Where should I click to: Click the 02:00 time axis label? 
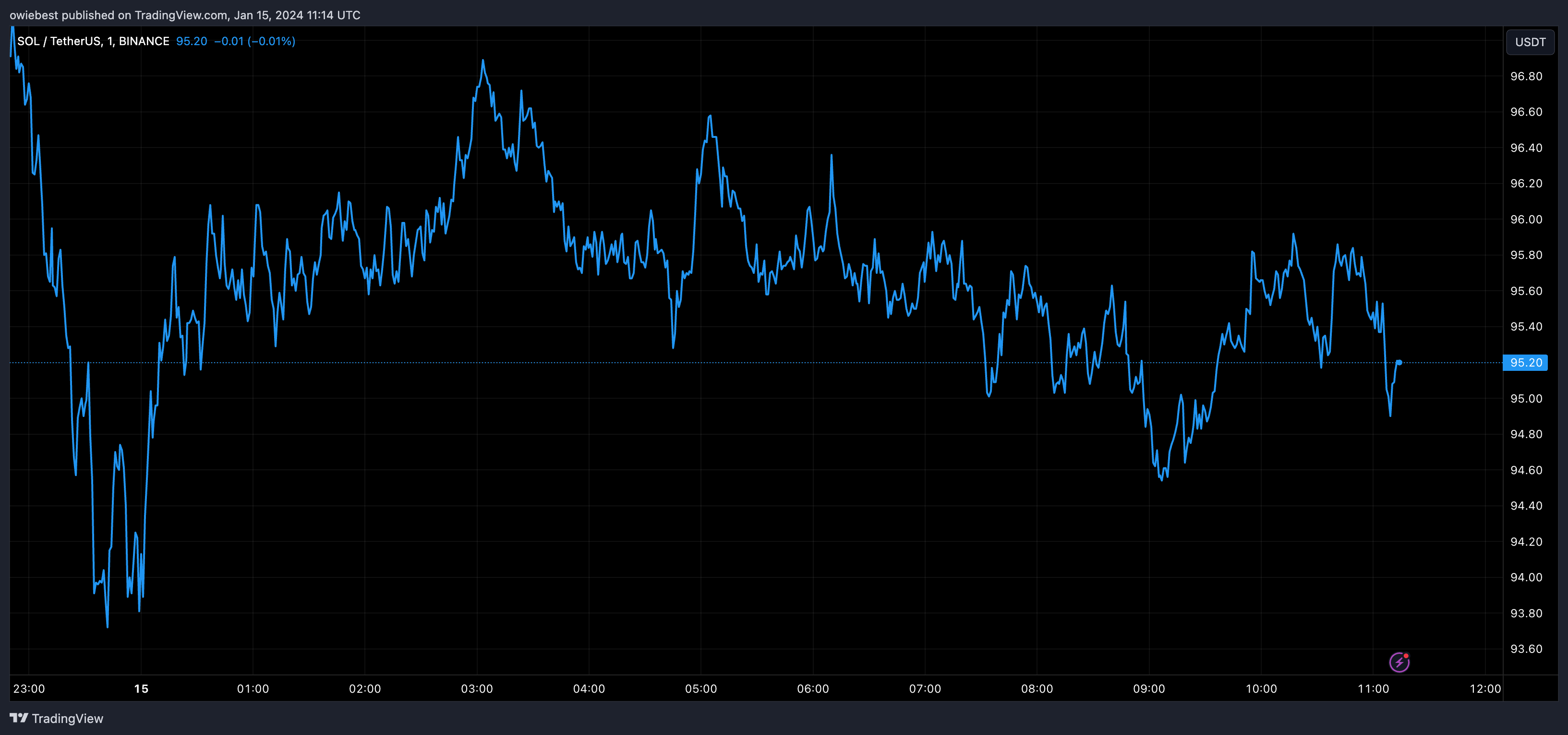(365, 689)
